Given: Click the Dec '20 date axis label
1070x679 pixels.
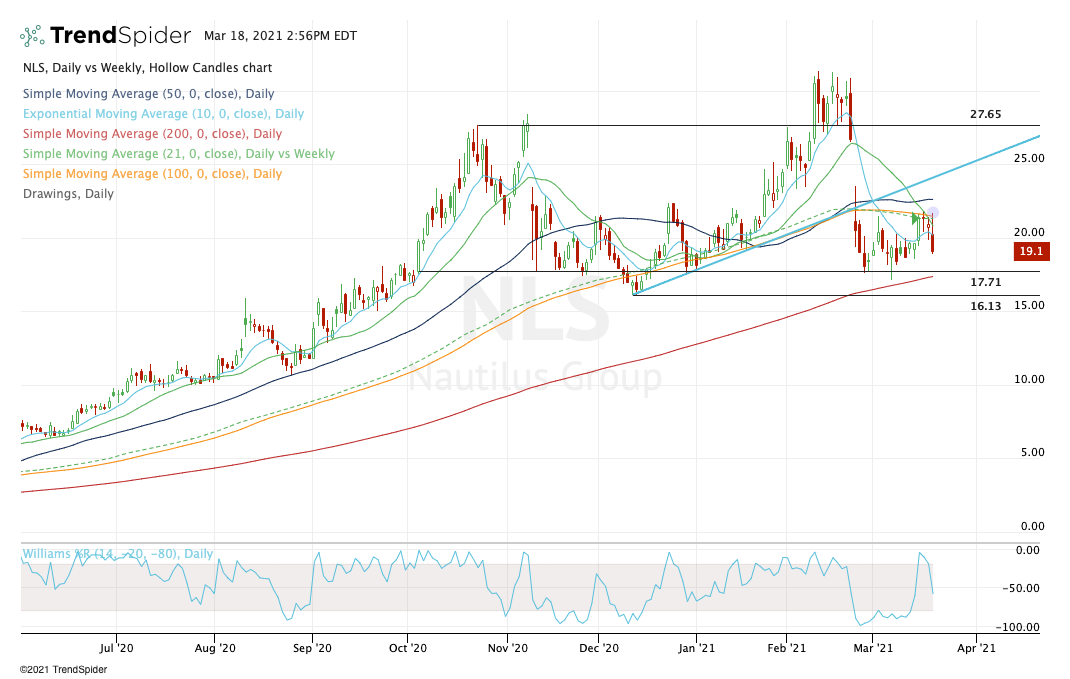Looking at the screenshot, I should [598, 648].
